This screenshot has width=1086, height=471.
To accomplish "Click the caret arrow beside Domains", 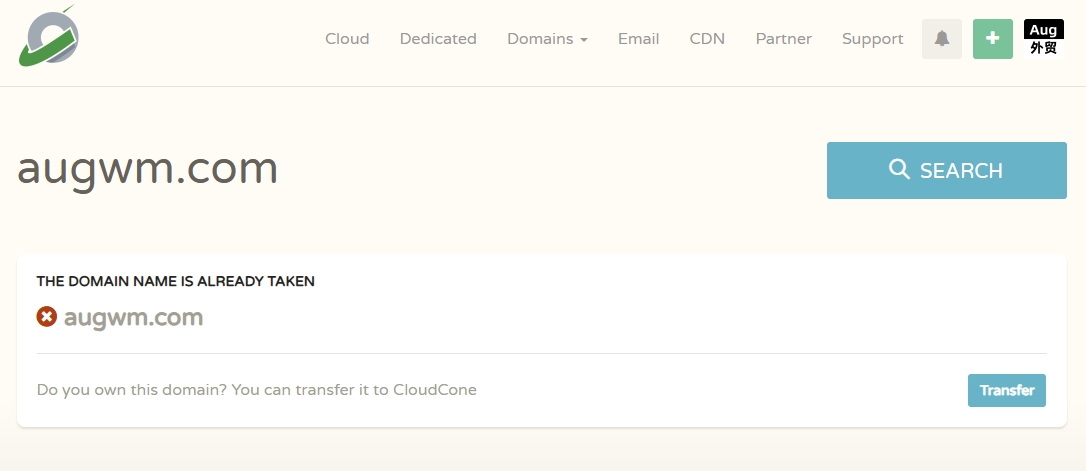I will pos(584,40).
